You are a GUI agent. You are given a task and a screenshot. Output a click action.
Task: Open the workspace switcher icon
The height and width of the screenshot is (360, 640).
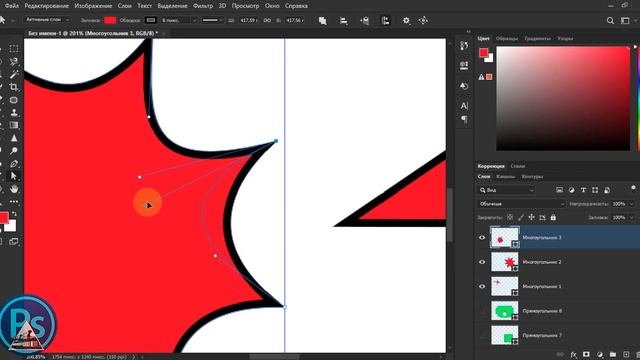[x=625, y=20]
